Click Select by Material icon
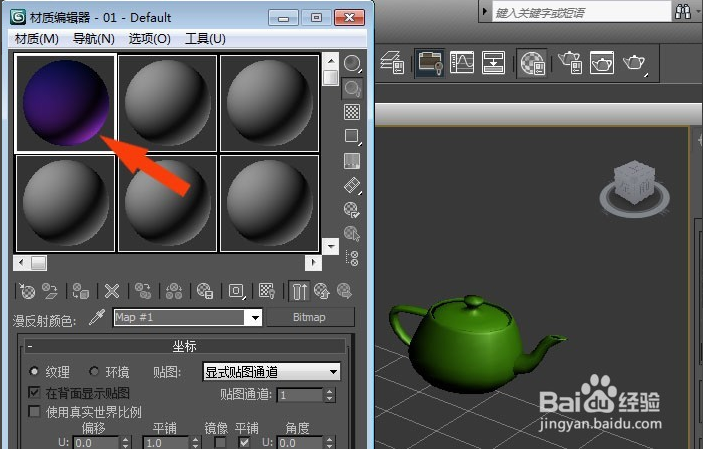Screen dimensions: 703x449 [352, 234]
